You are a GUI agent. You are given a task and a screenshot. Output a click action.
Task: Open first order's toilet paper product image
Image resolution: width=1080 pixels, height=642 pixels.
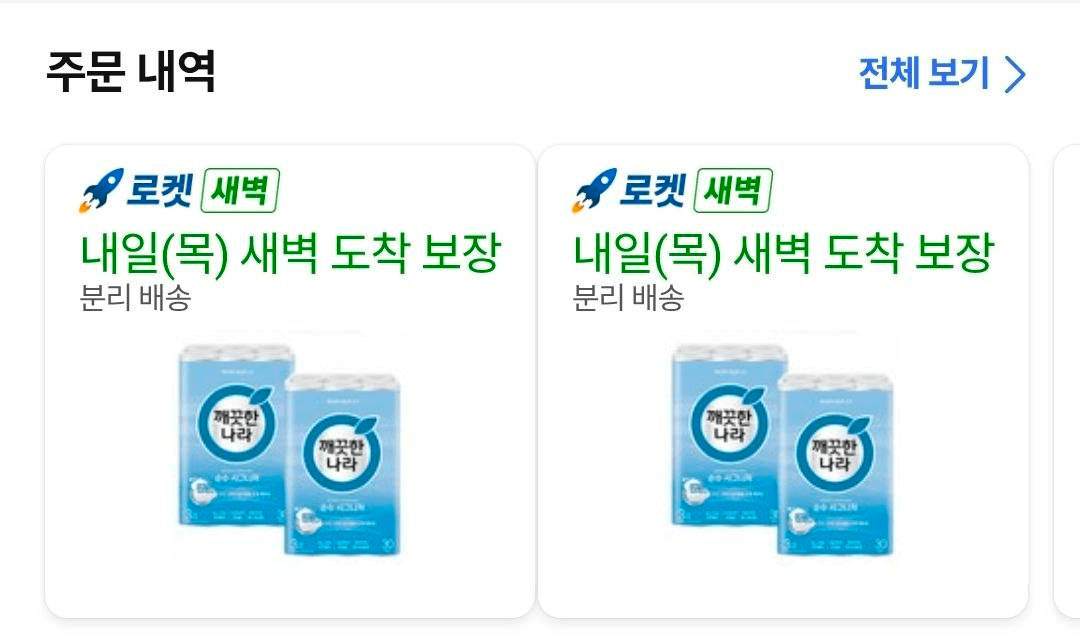click(290, 449)
